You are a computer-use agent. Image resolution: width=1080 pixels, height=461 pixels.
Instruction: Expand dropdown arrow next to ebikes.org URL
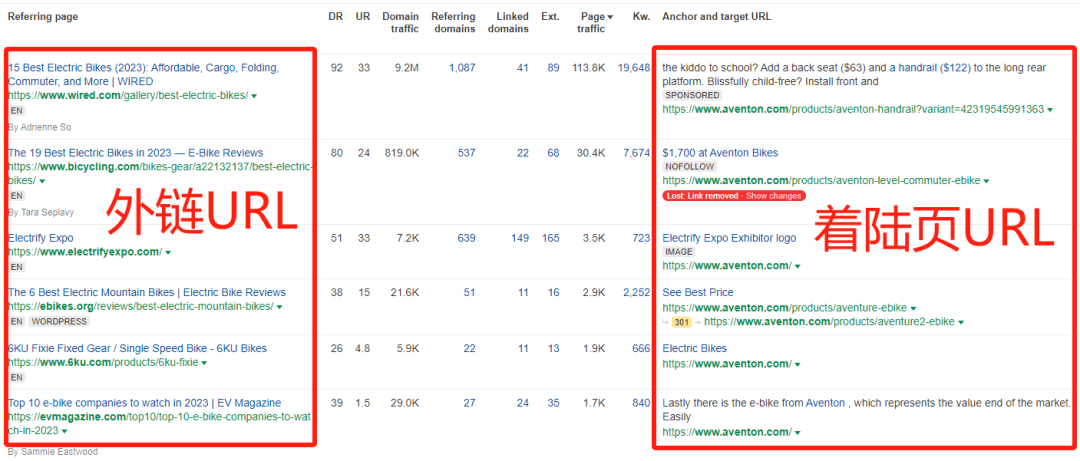[279, 307]
